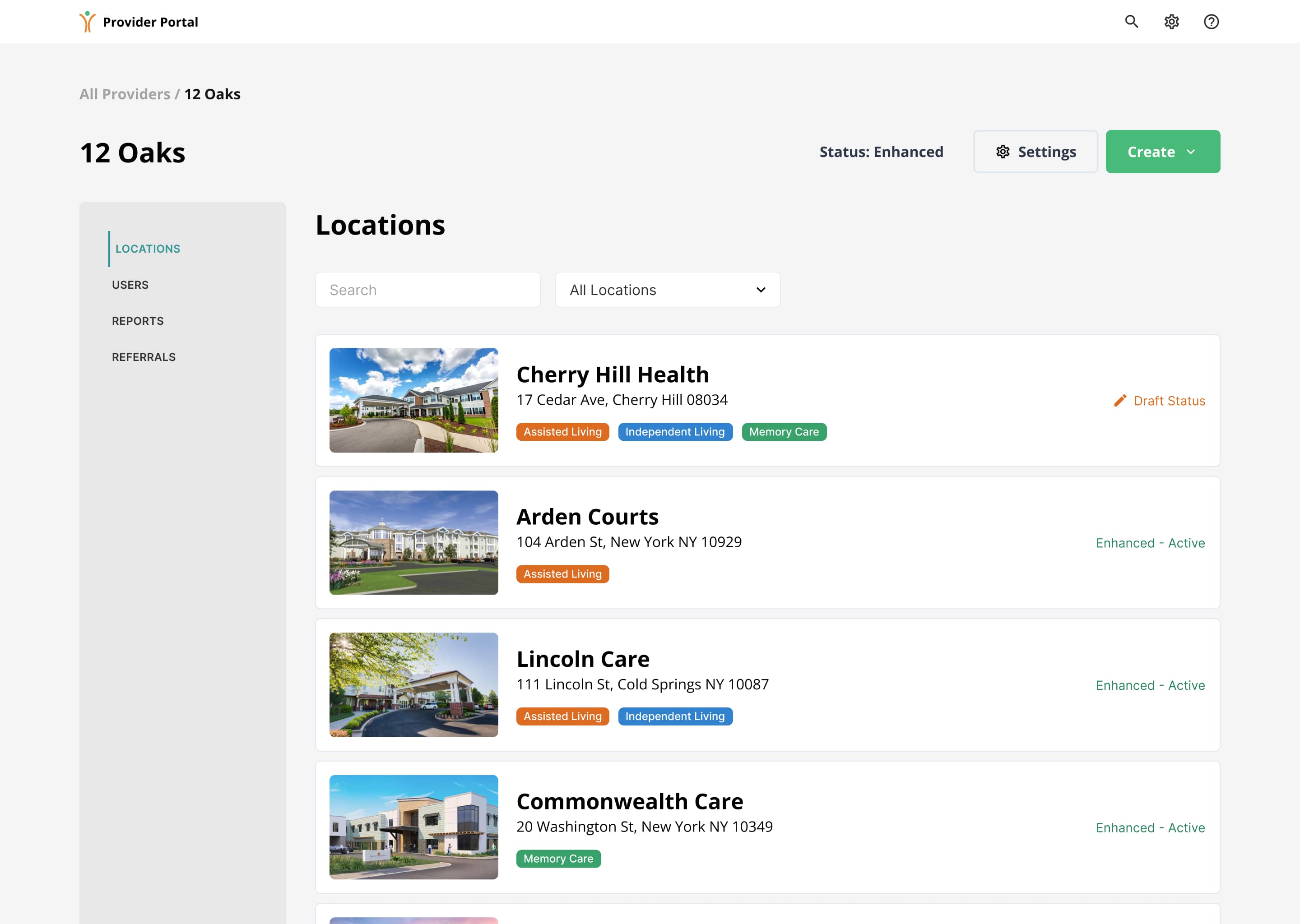Open the All Locations dropdown
1300x924 pixels.
point(667,290)
